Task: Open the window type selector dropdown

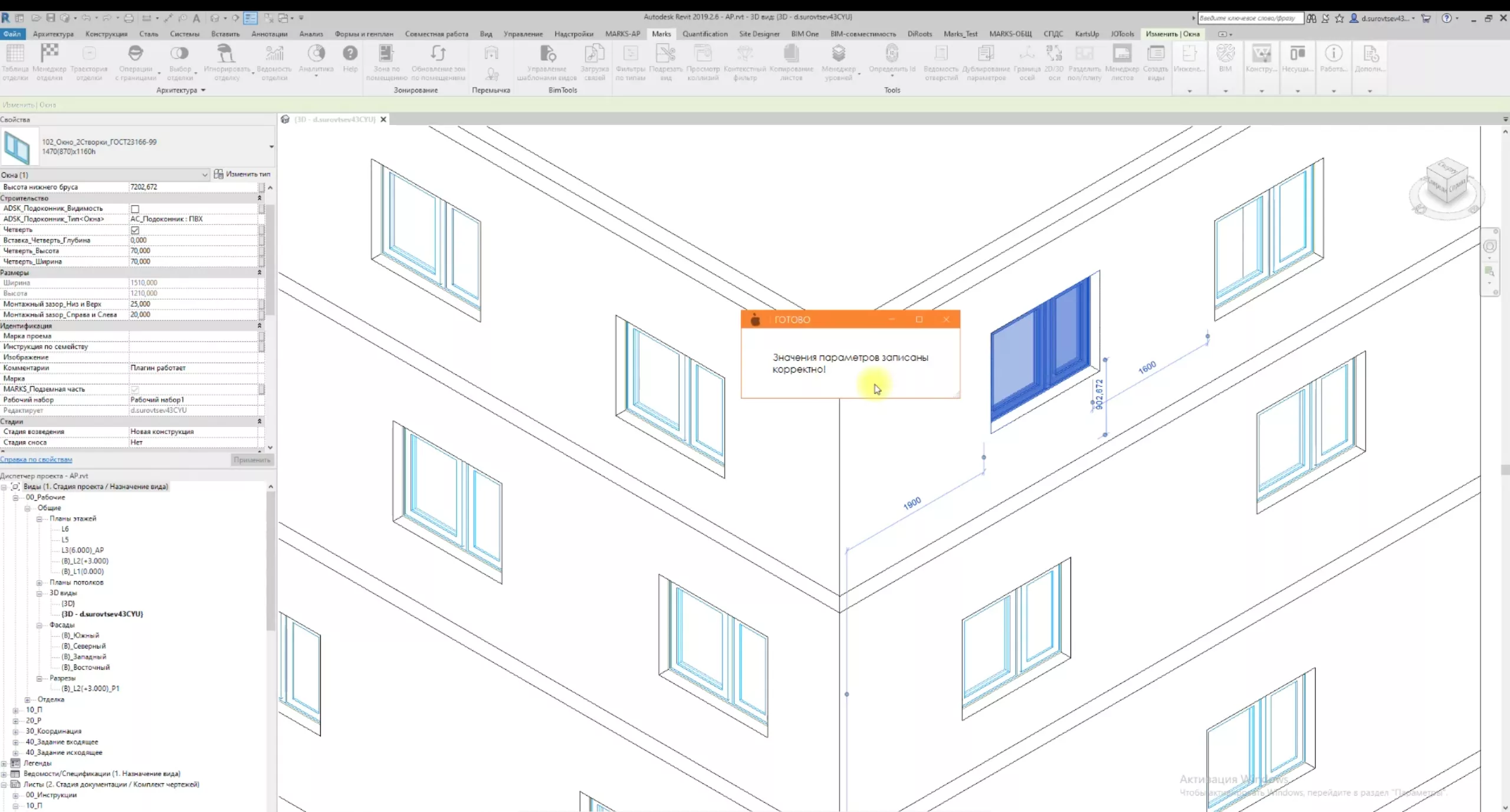Action: click(271, 146)
